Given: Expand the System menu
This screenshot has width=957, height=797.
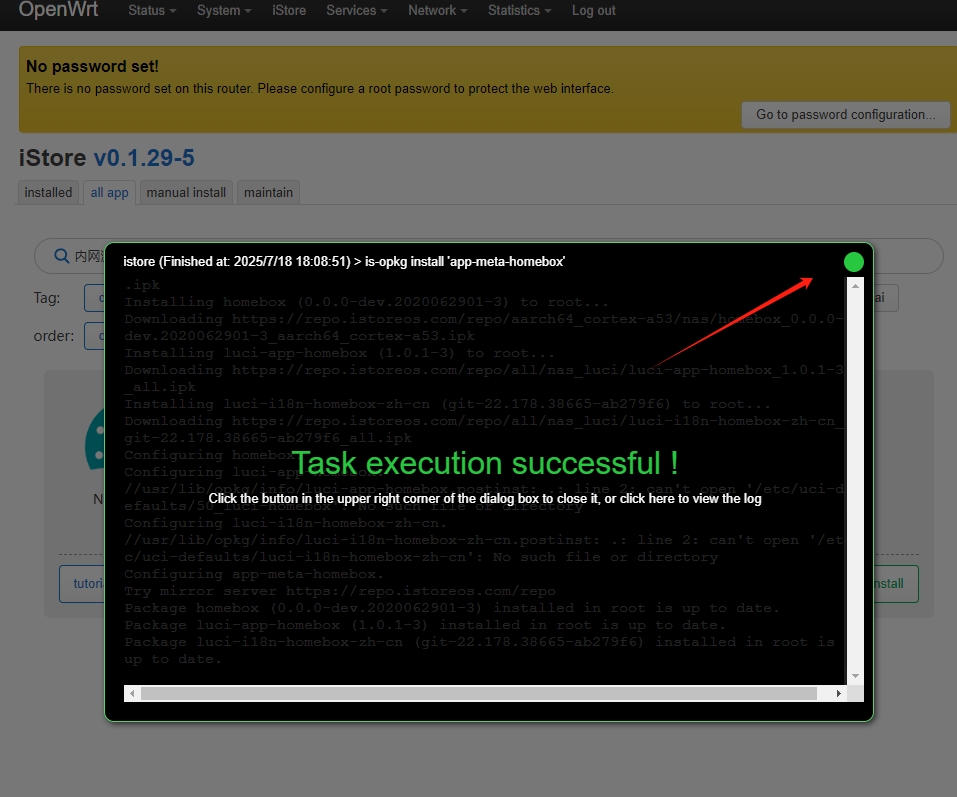Looking at the screenshot, I should (224, 10).
